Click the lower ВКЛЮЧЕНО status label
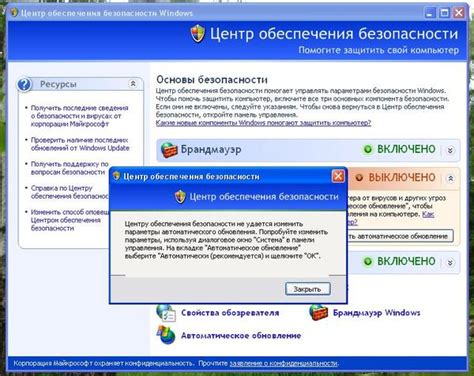This screenshot has height=376, width=474. 406,261
